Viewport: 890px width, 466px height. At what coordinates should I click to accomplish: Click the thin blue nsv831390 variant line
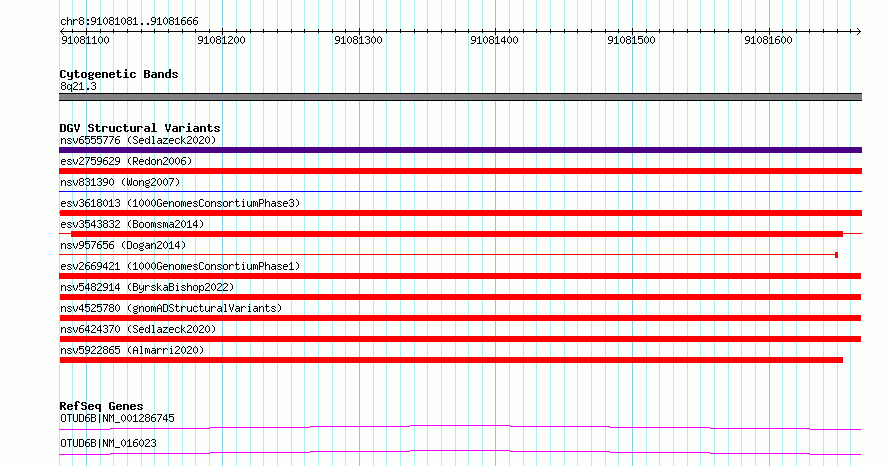460,192
